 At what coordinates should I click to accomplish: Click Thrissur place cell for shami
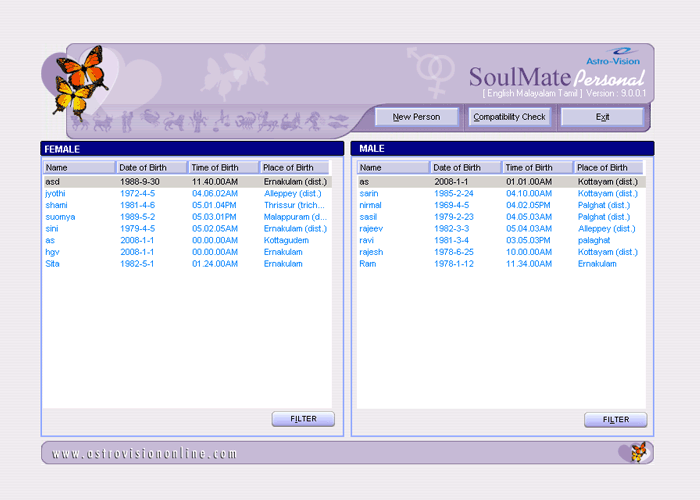pos(294,205)
